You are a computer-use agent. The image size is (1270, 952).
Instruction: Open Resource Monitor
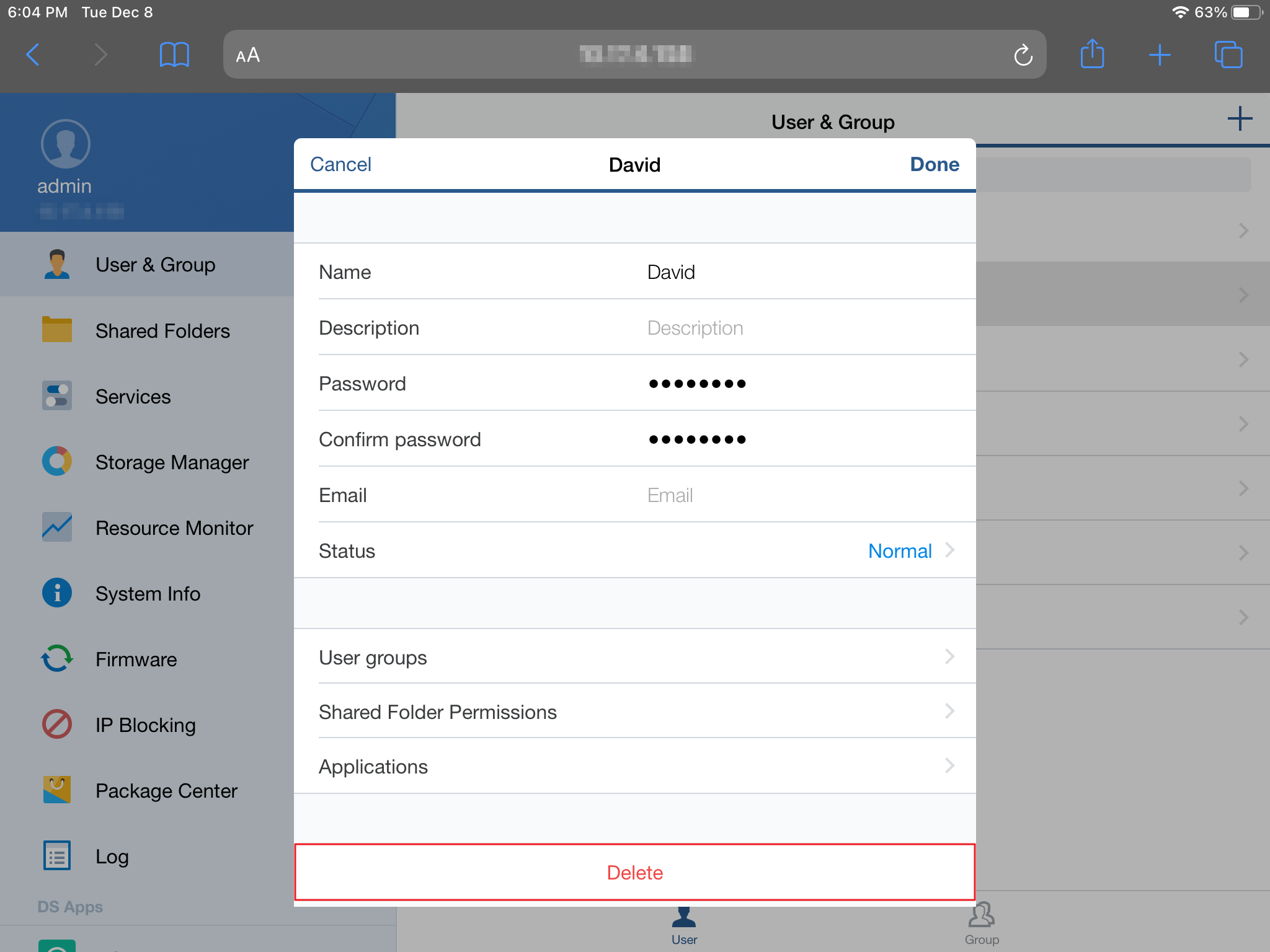pos(174,527)
